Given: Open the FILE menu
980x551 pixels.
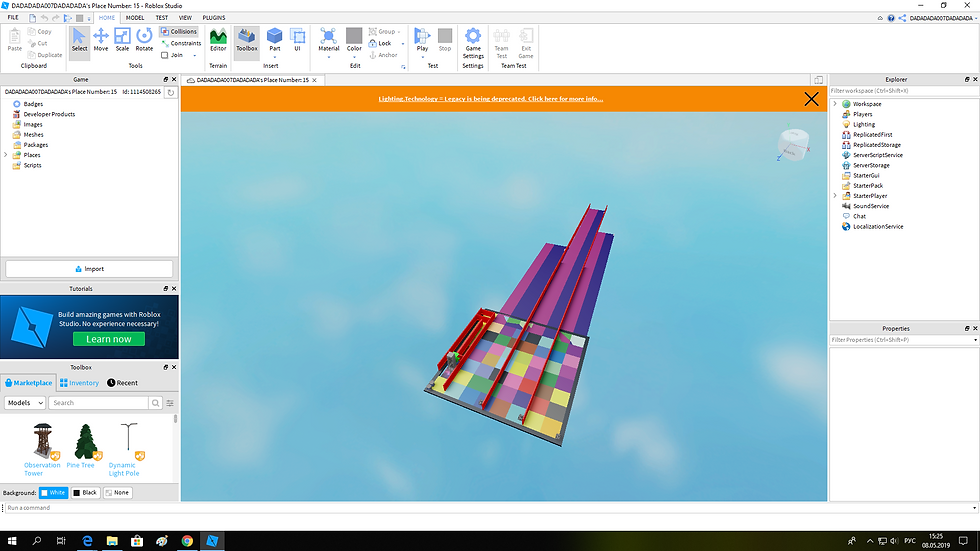Looking at the screenshot, I should point(12,17).
